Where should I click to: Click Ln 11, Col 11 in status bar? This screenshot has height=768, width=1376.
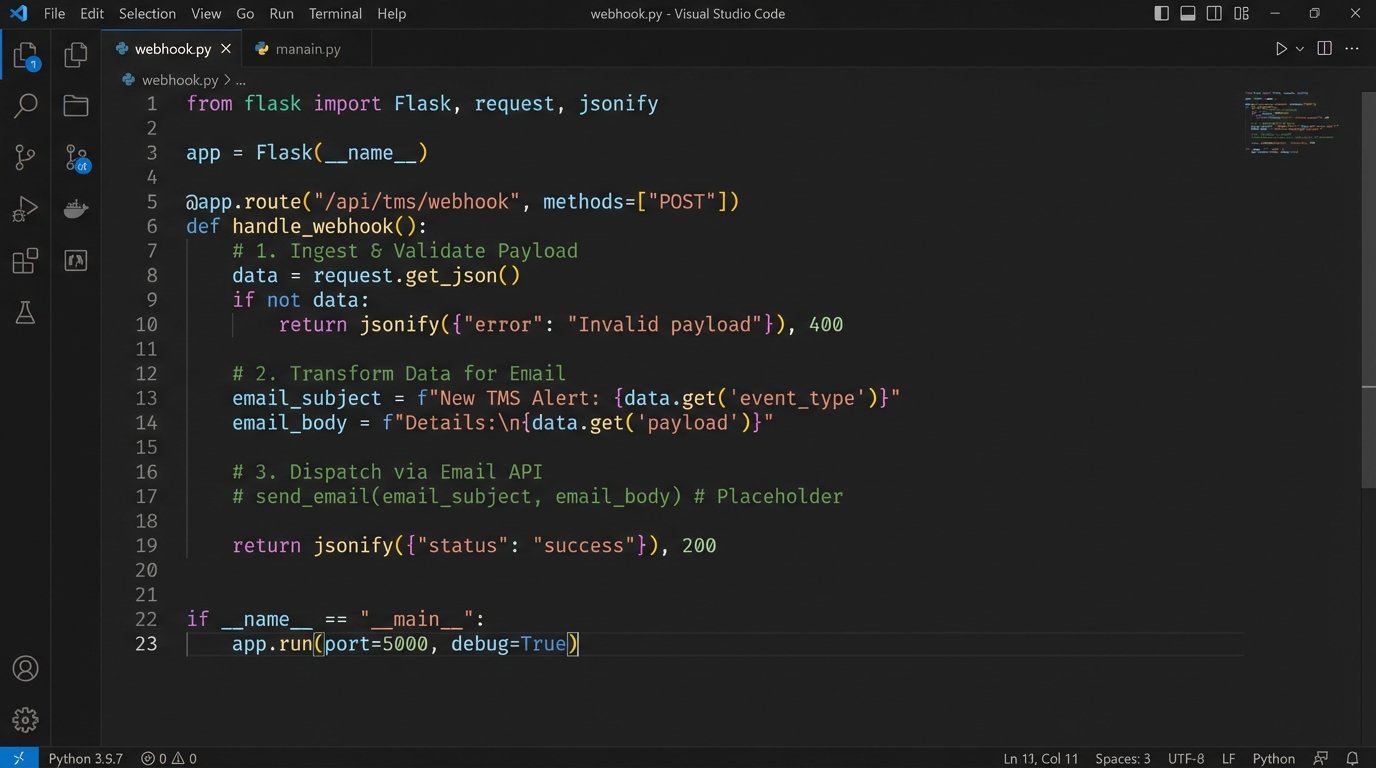(1040, 758)
